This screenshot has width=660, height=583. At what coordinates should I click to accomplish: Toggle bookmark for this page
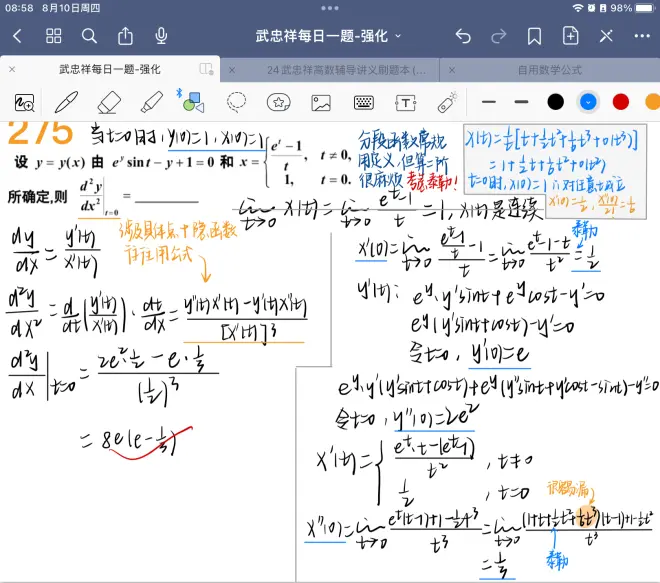(534, 36)
